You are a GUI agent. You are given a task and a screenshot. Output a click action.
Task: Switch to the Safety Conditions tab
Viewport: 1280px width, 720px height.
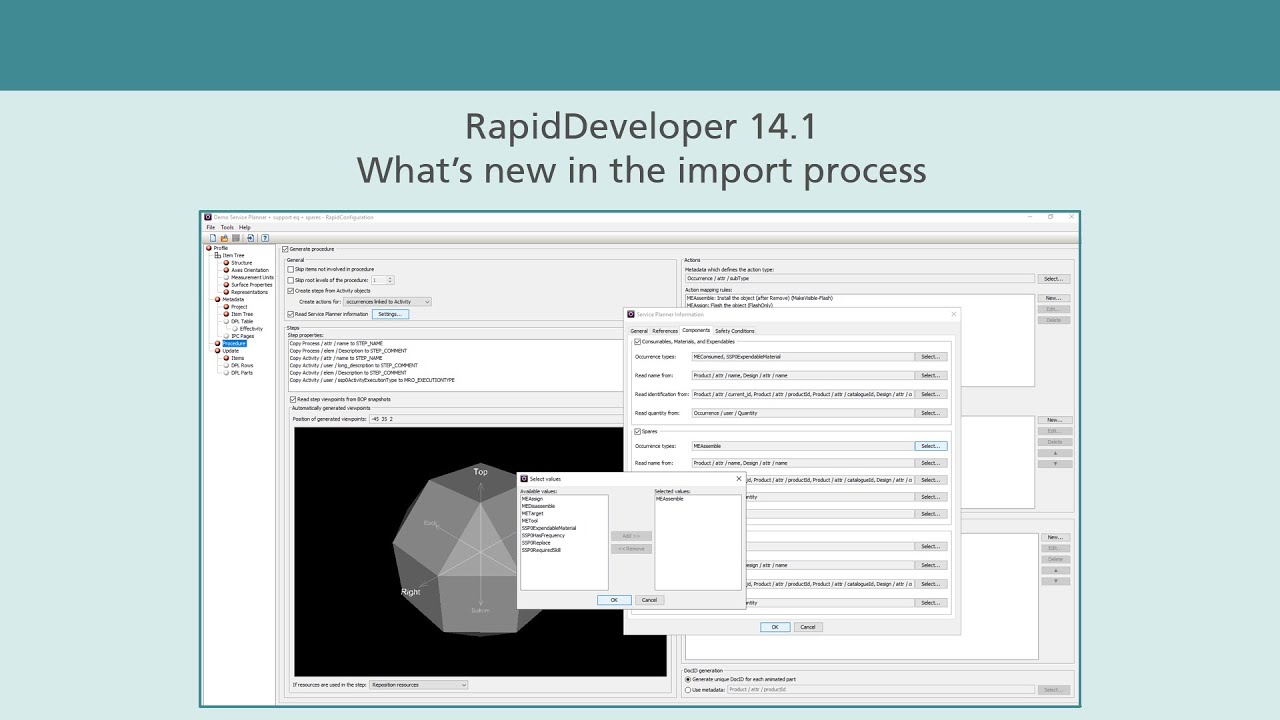click(735, 331)
